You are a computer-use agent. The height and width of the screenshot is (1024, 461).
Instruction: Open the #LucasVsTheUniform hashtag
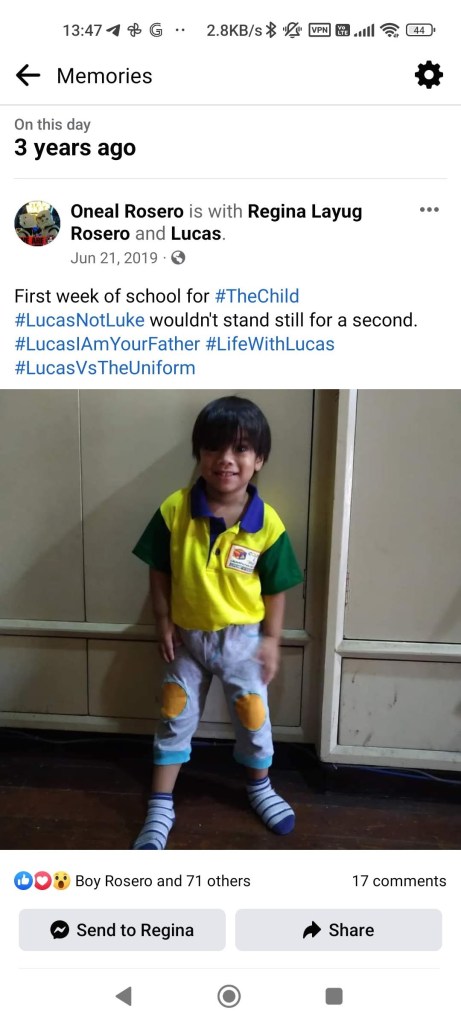[x=104, y=368]
